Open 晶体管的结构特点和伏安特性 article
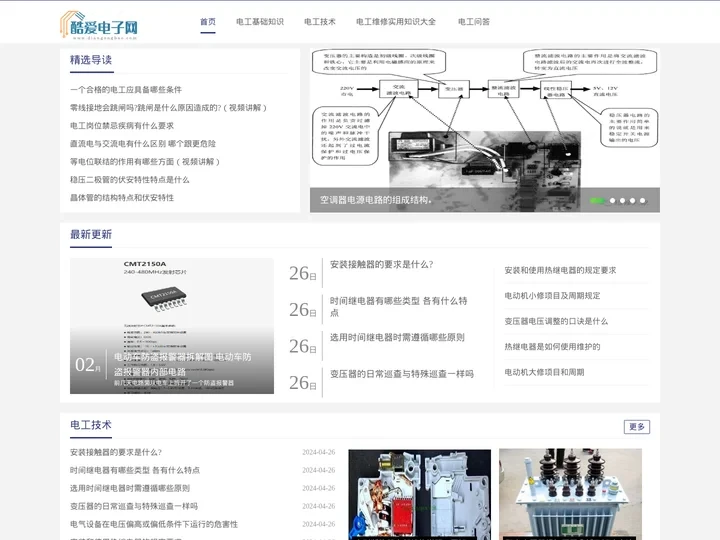Screen dimensions: 720x540 point(122,197)
